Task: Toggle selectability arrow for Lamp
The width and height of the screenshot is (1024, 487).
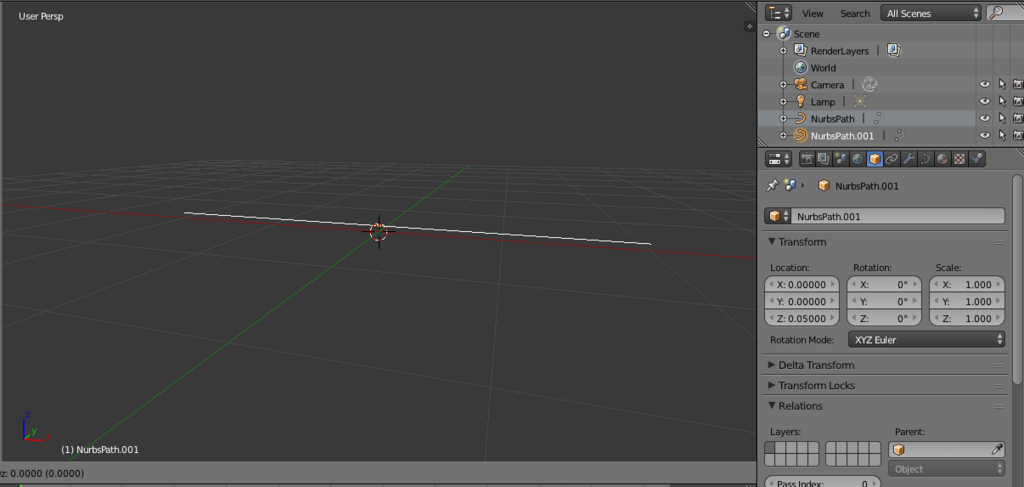Action: [1002, 102]
